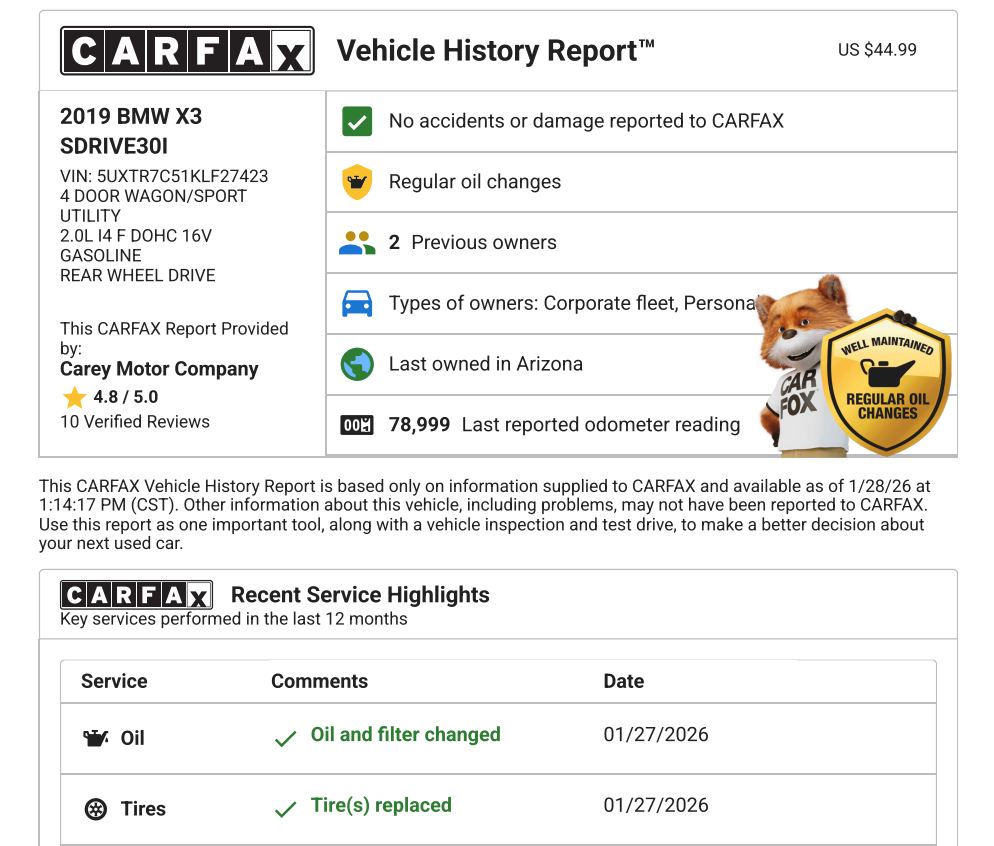Click the checkmark beside Oil and filter changed

pyautogui.click(x=285, y=739)
